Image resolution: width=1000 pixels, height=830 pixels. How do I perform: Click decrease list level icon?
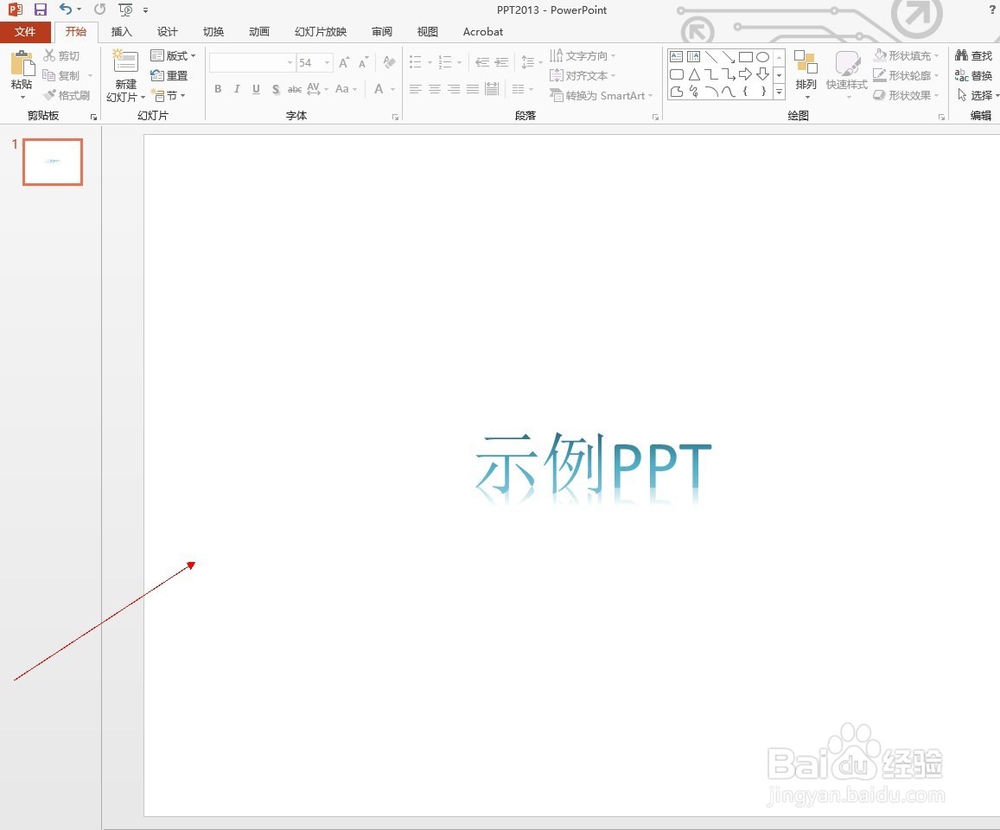(482, 63)
